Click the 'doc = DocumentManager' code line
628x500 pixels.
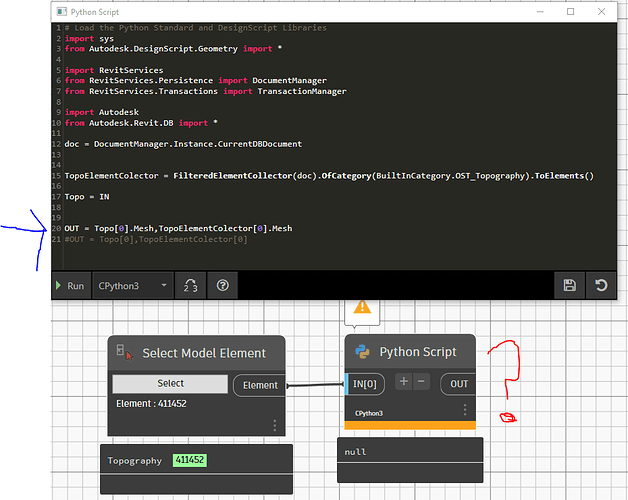coord(183,144)
